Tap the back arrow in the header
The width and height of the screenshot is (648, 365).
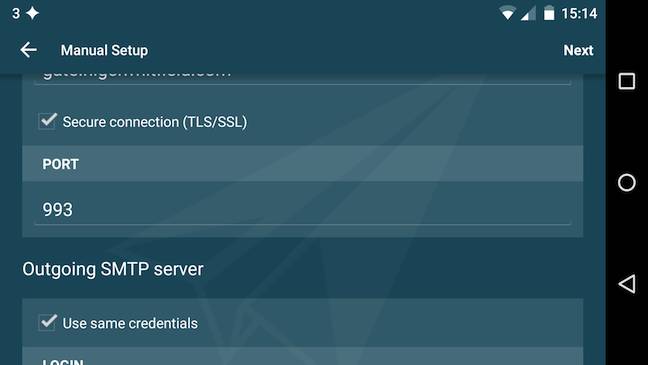pyautogui.click(x=29, y=50)
